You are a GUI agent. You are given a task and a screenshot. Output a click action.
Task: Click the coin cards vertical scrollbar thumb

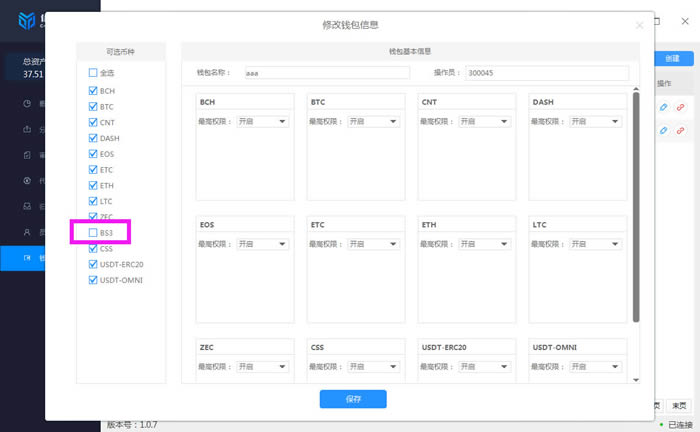636,207
